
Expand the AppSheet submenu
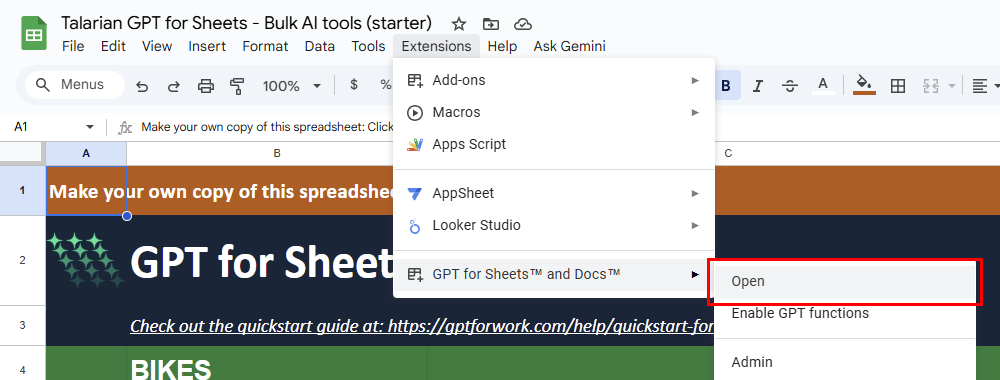pyautogui.click(x=554, y=193)
